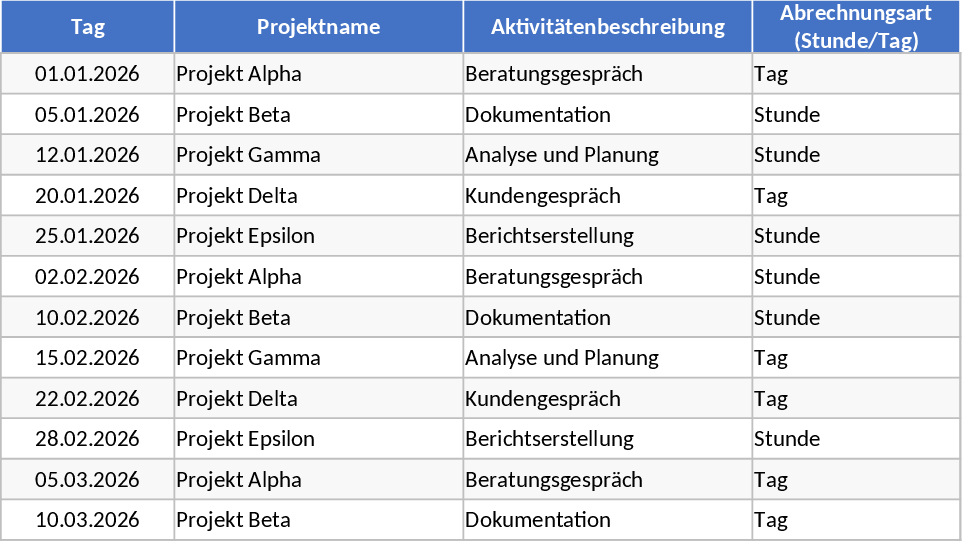Select the Abrechnungsart (Stunde/Tag) header
The image size is (962, 541).
coord(855,27)
